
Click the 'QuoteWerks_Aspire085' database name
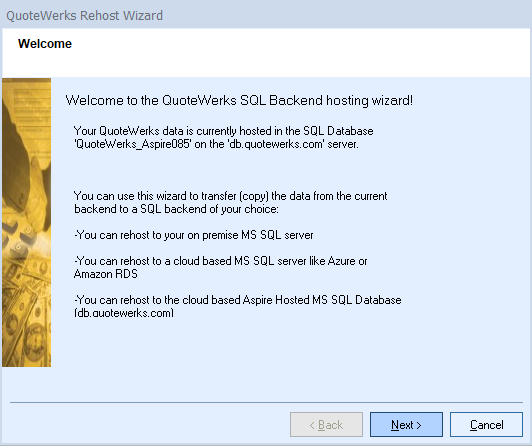pyautogui.click(x=133, y=144)
